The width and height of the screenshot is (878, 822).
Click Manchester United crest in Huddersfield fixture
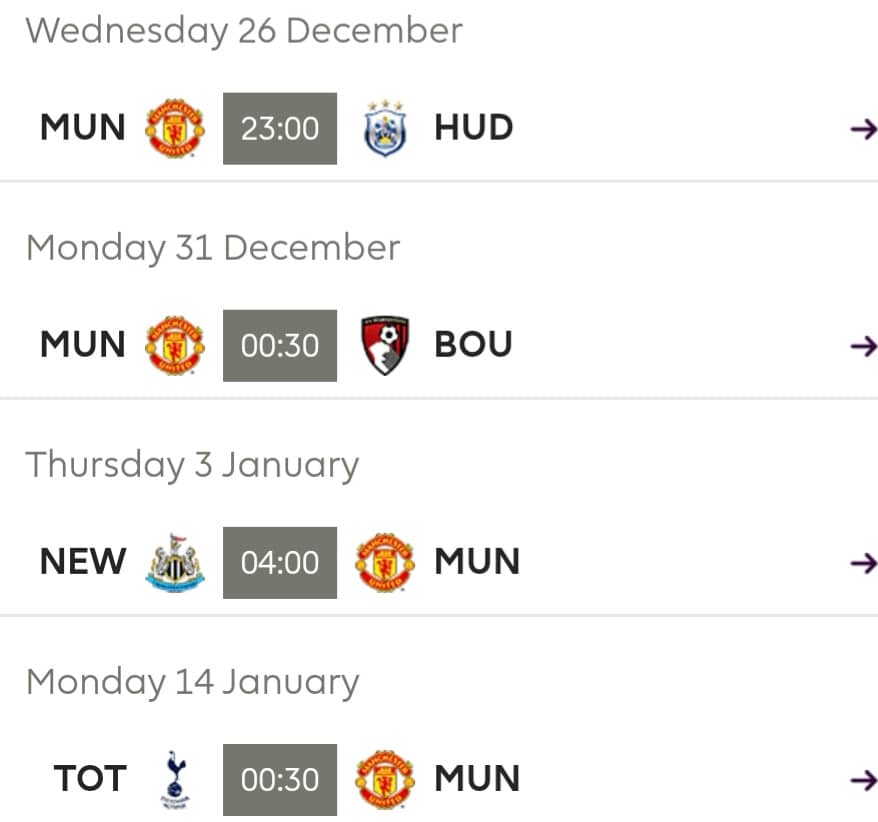(175, 128)
